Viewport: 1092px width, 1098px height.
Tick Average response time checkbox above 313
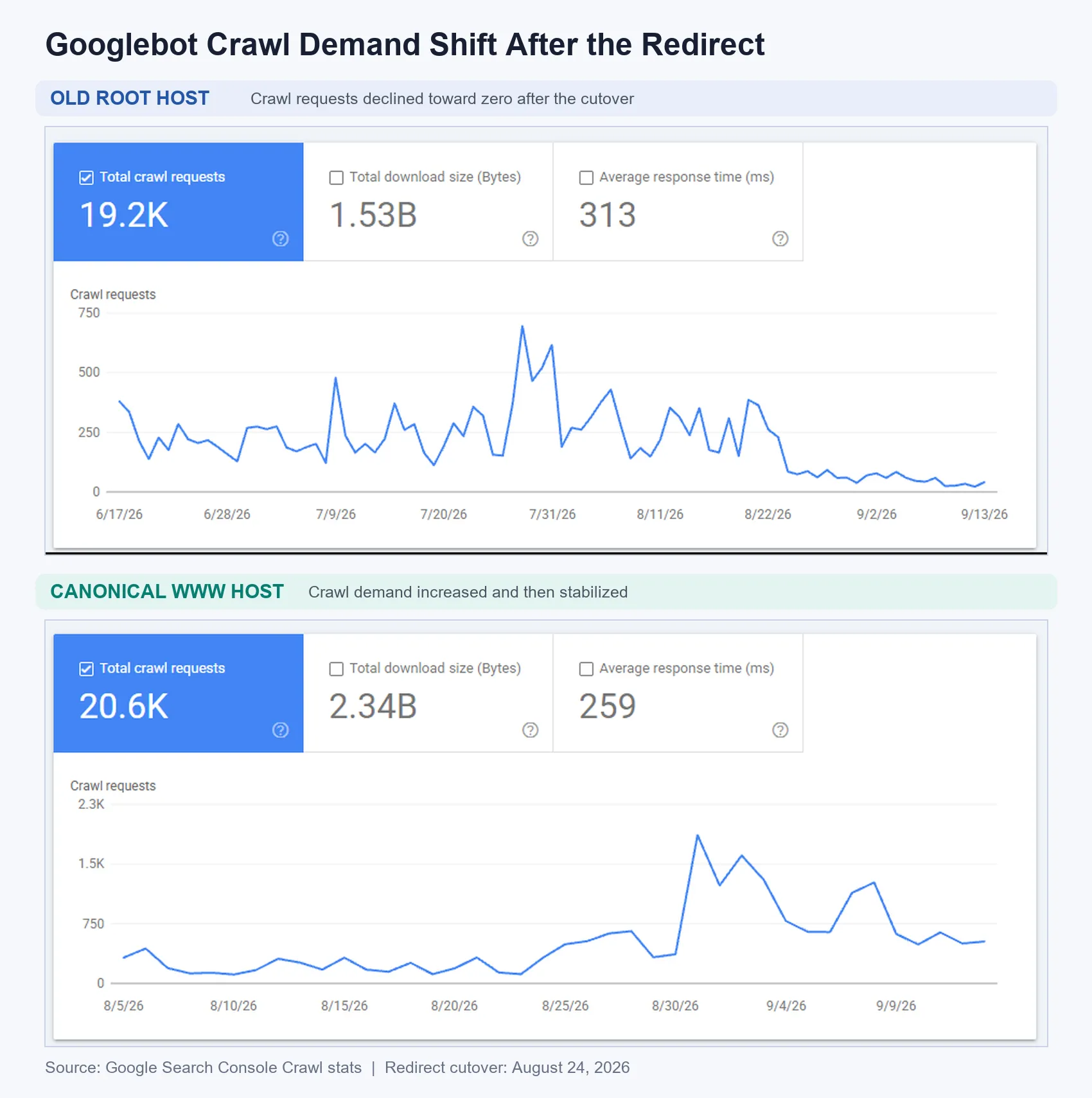(x=586, y=177)
